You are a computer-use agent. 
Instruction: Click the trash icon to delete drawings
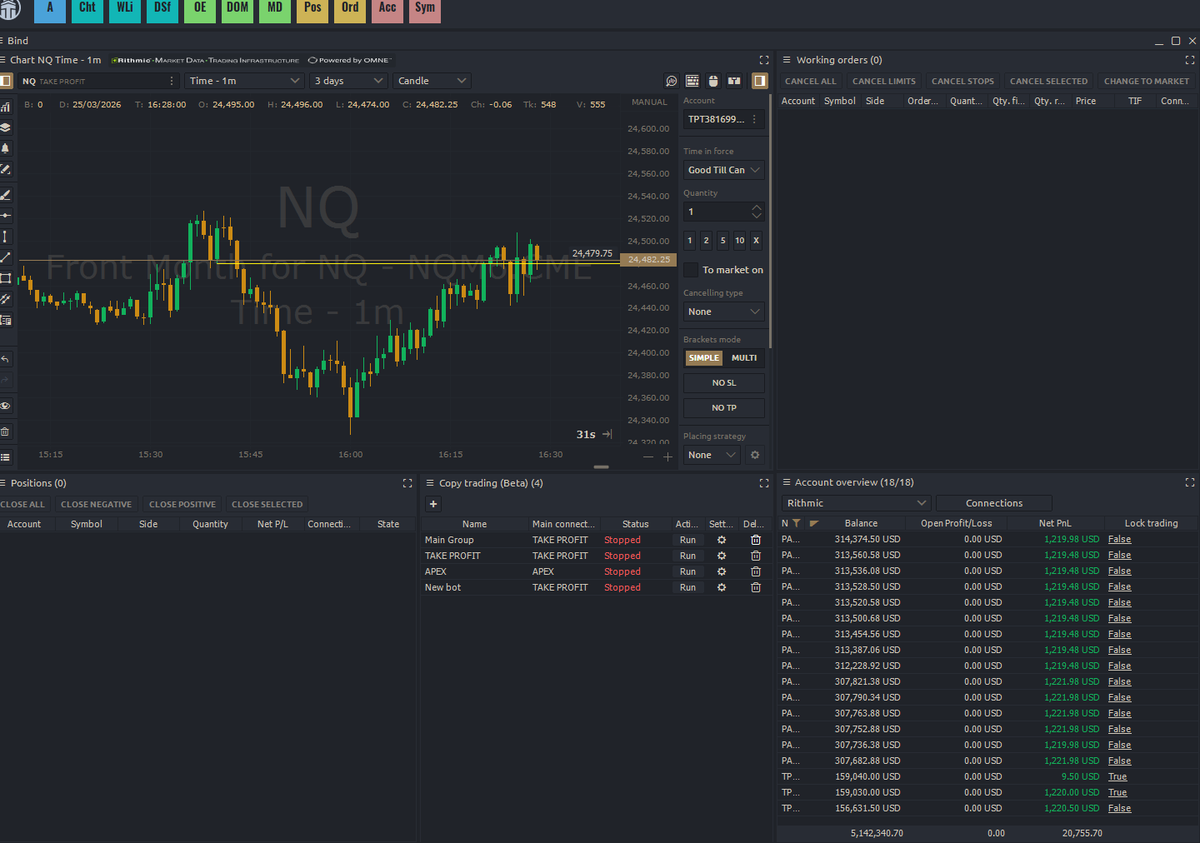5,431
